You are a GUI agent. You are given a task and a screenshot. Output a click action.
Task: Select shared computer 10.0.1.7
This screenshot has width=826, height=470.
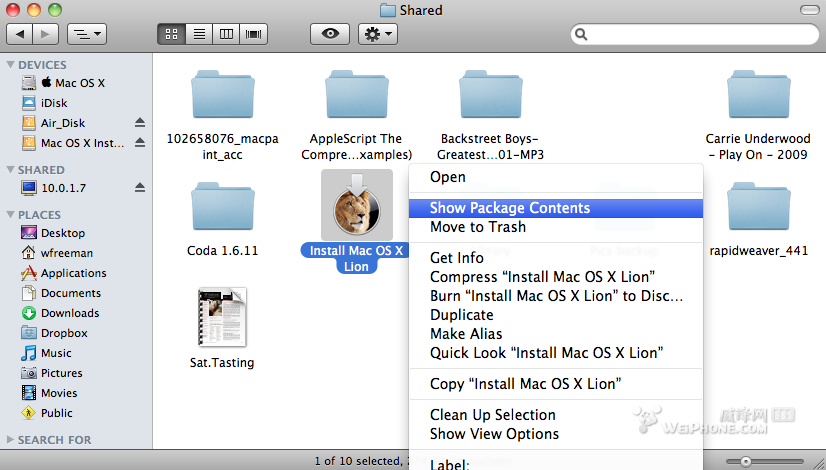(x=53, y=188)
